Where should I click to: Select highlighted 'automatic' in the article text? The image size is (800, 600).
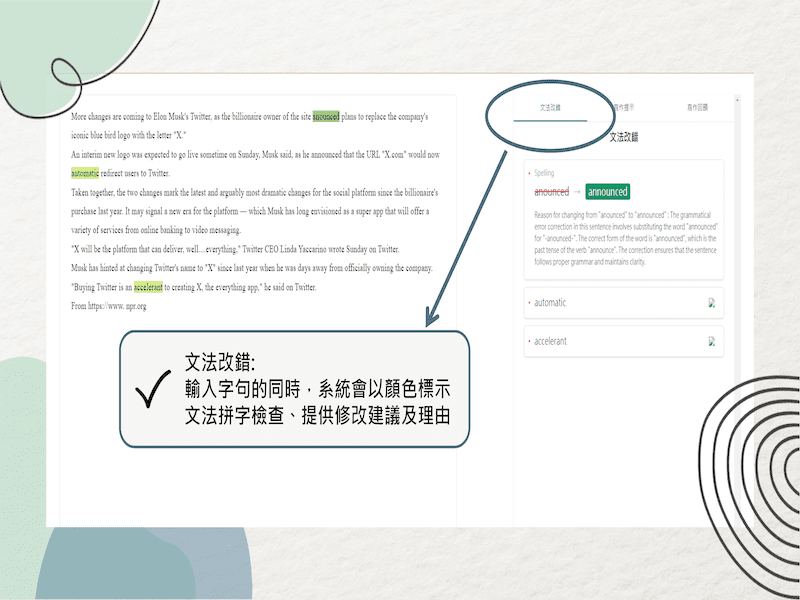85,173
